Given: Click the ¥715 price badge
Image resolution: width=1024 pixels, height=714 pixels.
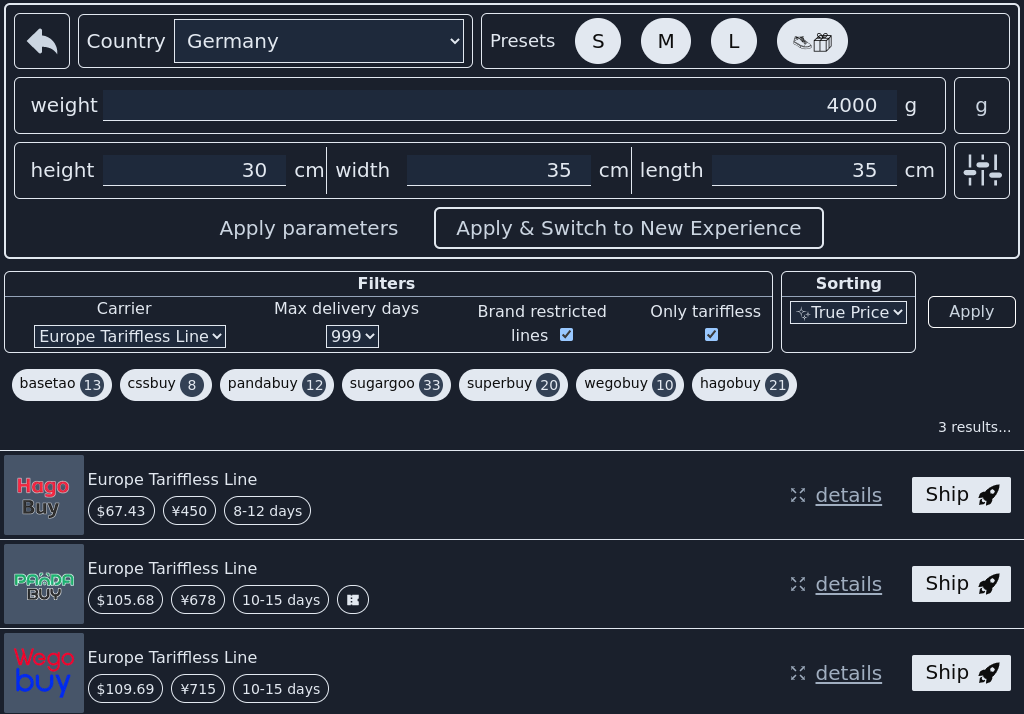Looking at the screenshot, I should coord(198,689).
